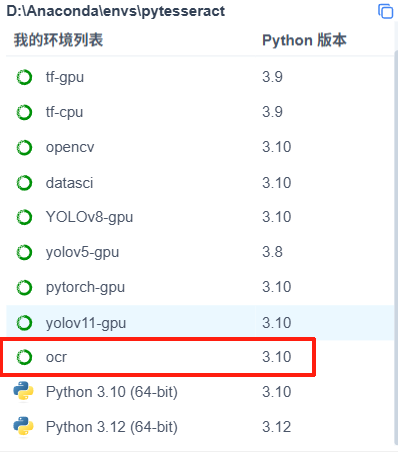This screenshot has width=398, height=452.
Task: Choose the ocr environment
Action: pos(200,357)
